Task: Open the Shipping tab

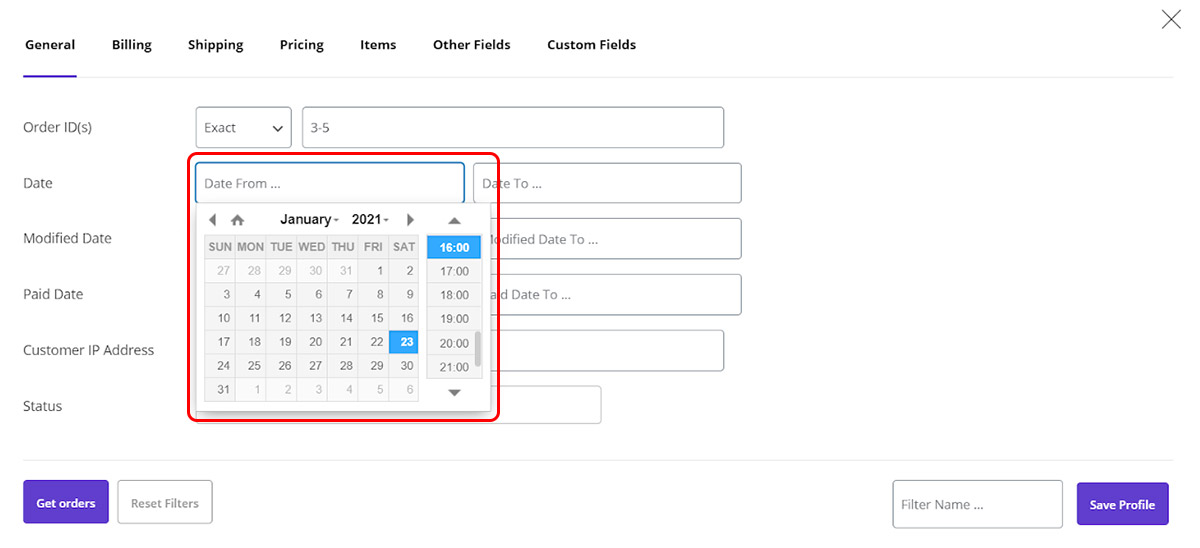Action: point(215,45)
